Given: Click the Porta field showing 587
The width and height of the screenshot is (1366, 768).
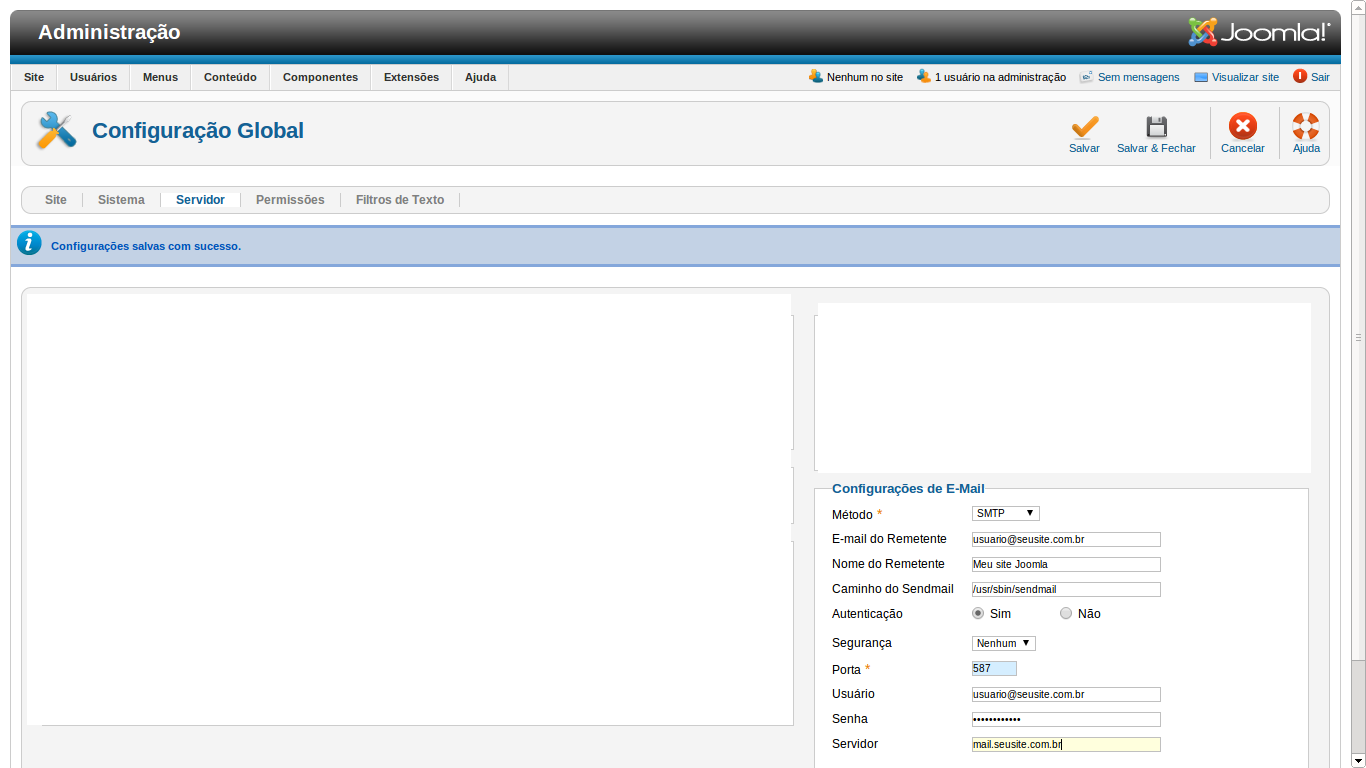Looking at the screenshot, I should 994,668.
